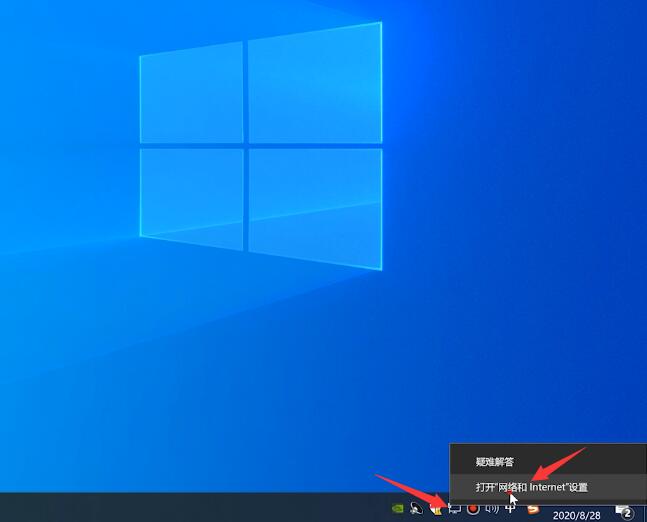
Task: Open the notification center icon
Action: click(x=624, y=512)
